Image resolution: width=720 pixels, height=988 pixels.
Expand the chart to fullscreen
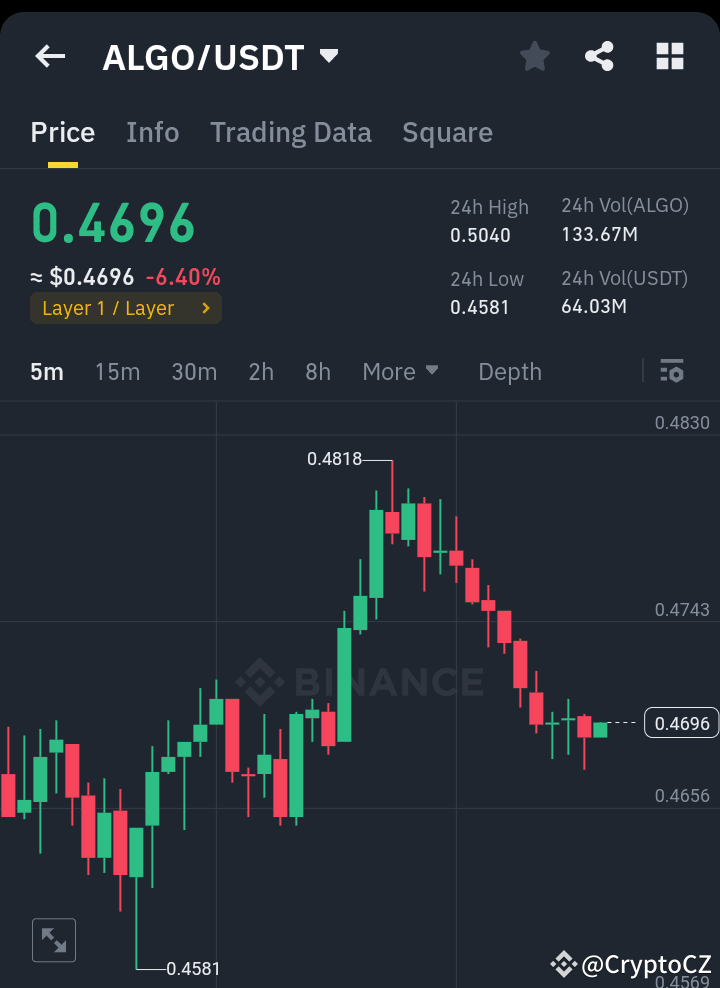tap(54, 939)
